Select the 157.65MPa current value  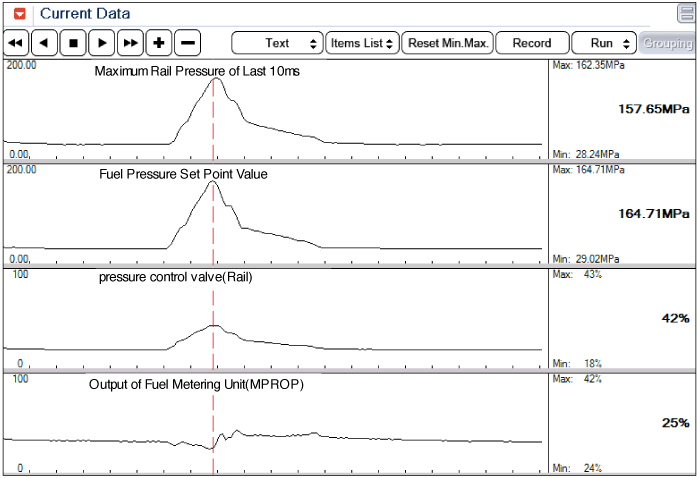654,109
